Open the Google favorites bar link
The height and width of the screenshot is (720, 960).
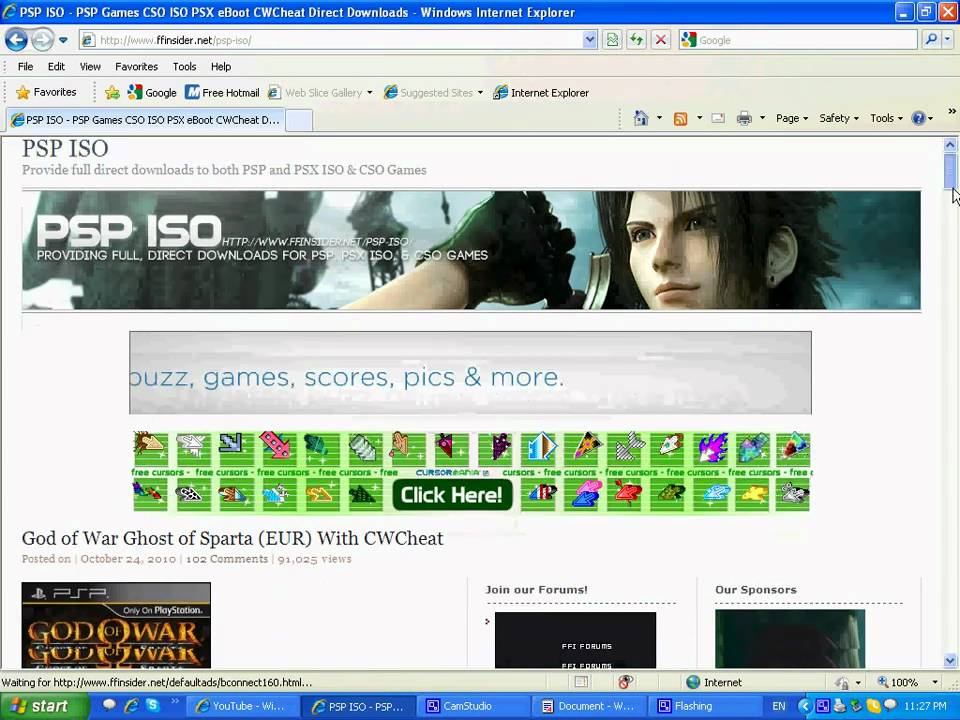pos(152,93)
